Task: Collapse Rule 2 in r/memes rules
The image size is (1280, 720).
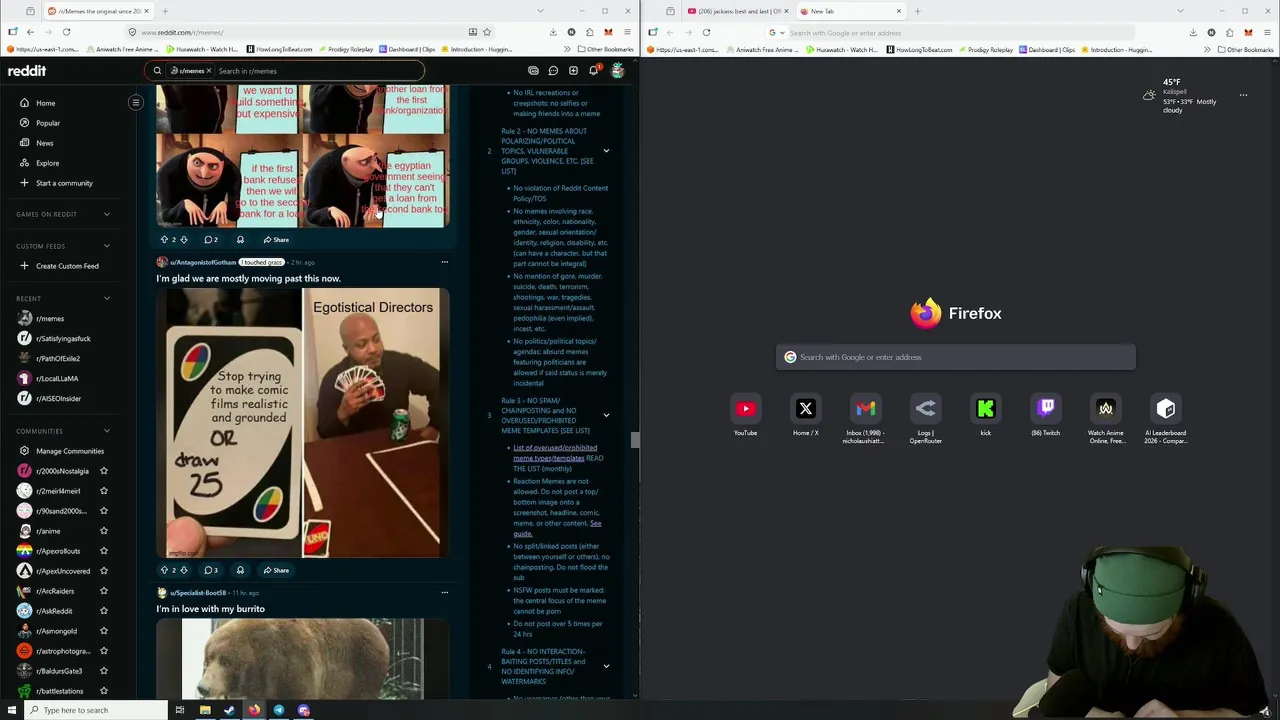Action: pos(606,151)
